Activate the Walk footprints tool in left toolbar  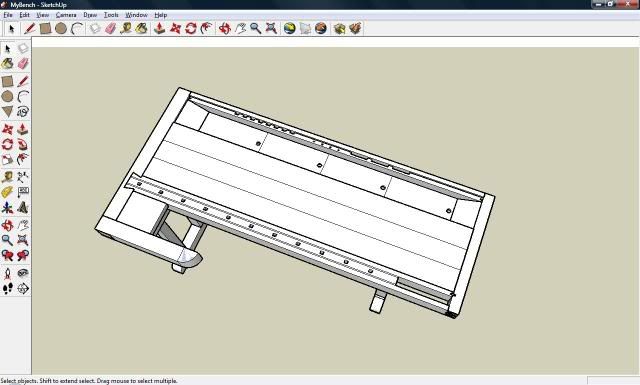coord(7,289)
